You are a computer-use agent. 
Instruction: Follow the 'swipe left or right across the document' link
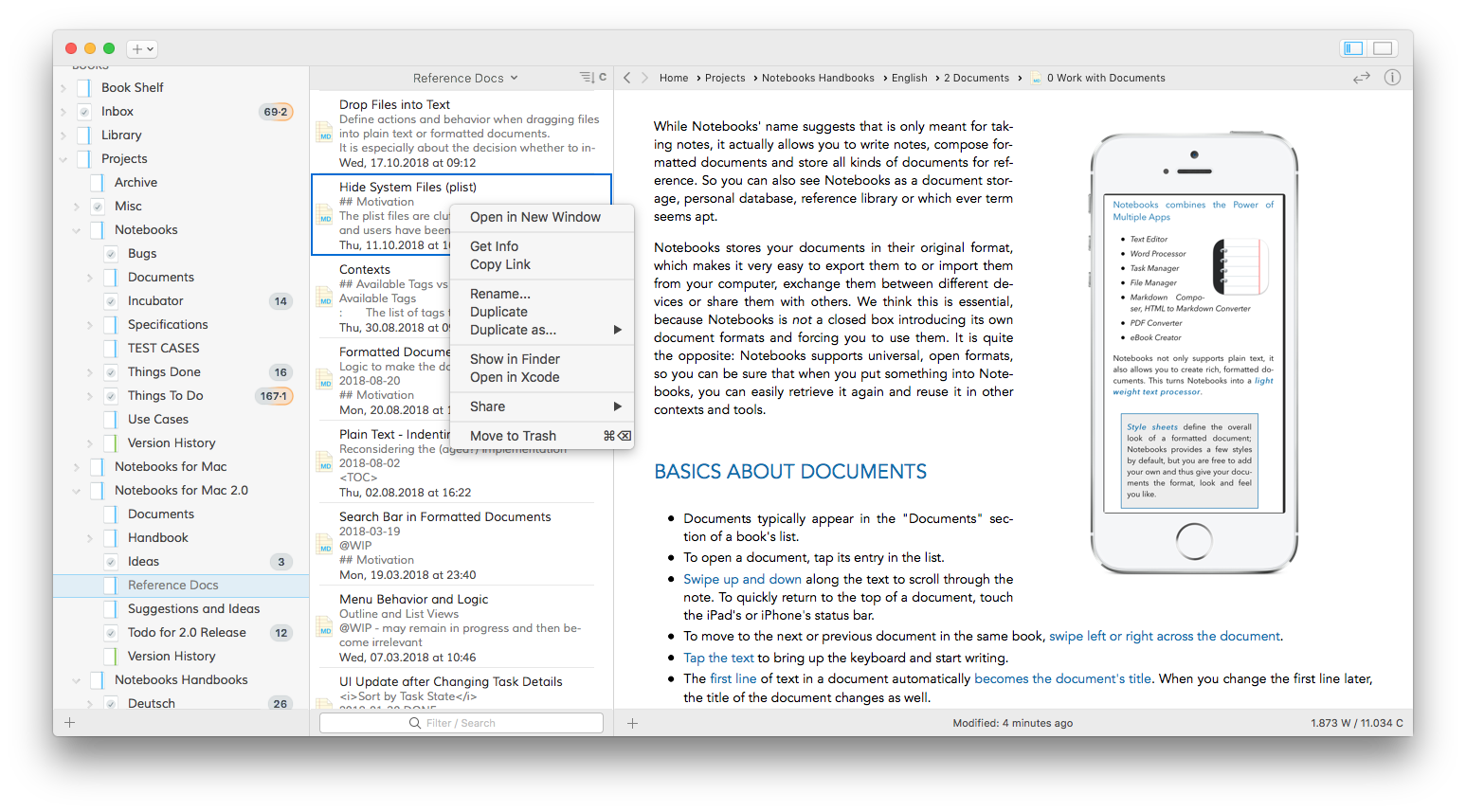click(x=1165, y=636)
